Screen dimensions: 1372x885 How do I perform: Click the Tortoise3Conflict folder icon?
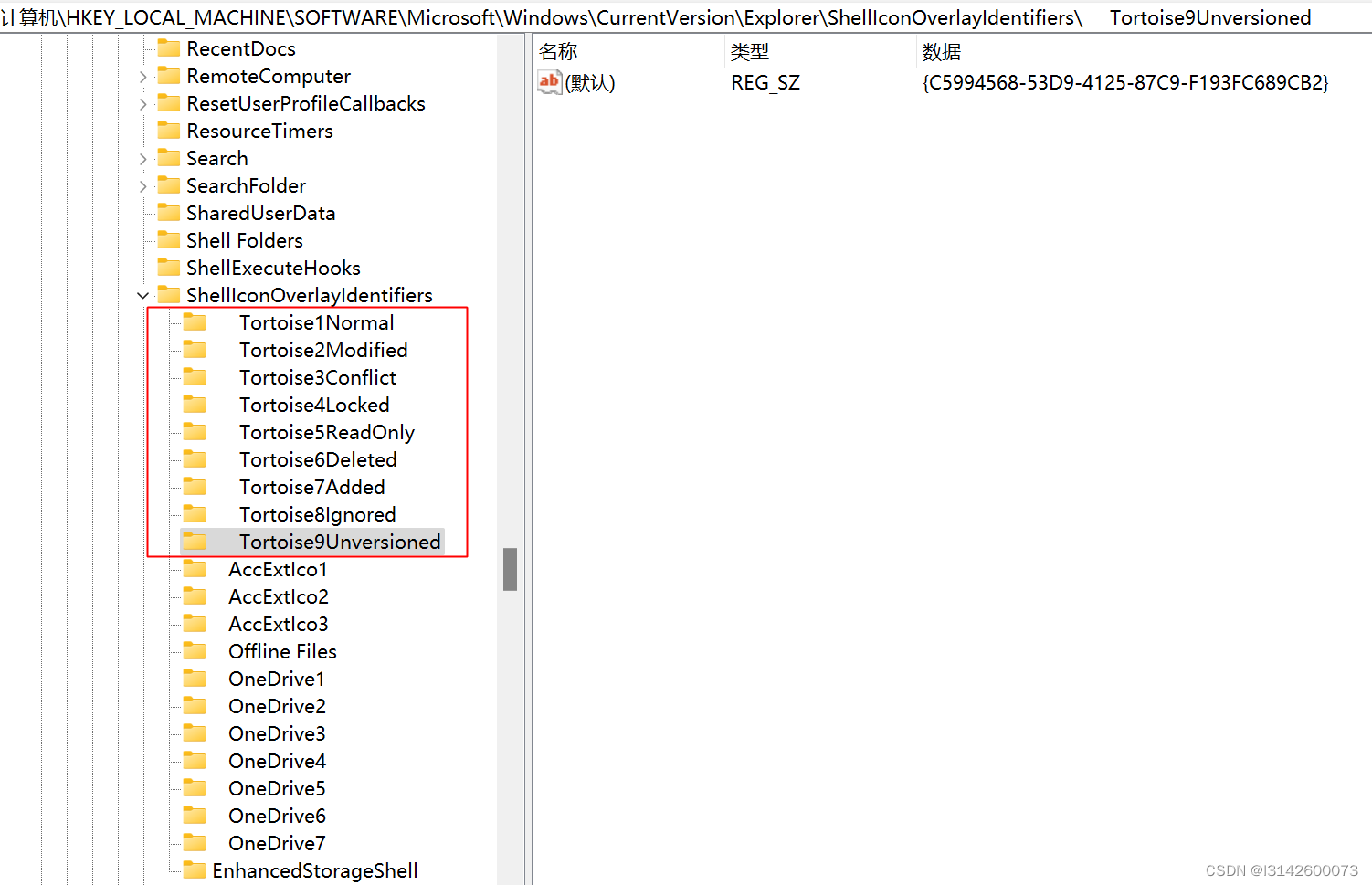[195, 376]
